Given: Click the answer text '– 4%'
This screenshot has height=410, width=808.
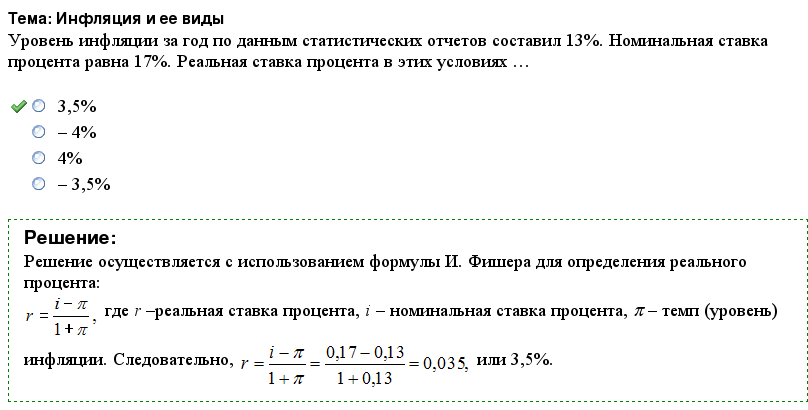Looking at the screenshot, I should pos(77,132).
